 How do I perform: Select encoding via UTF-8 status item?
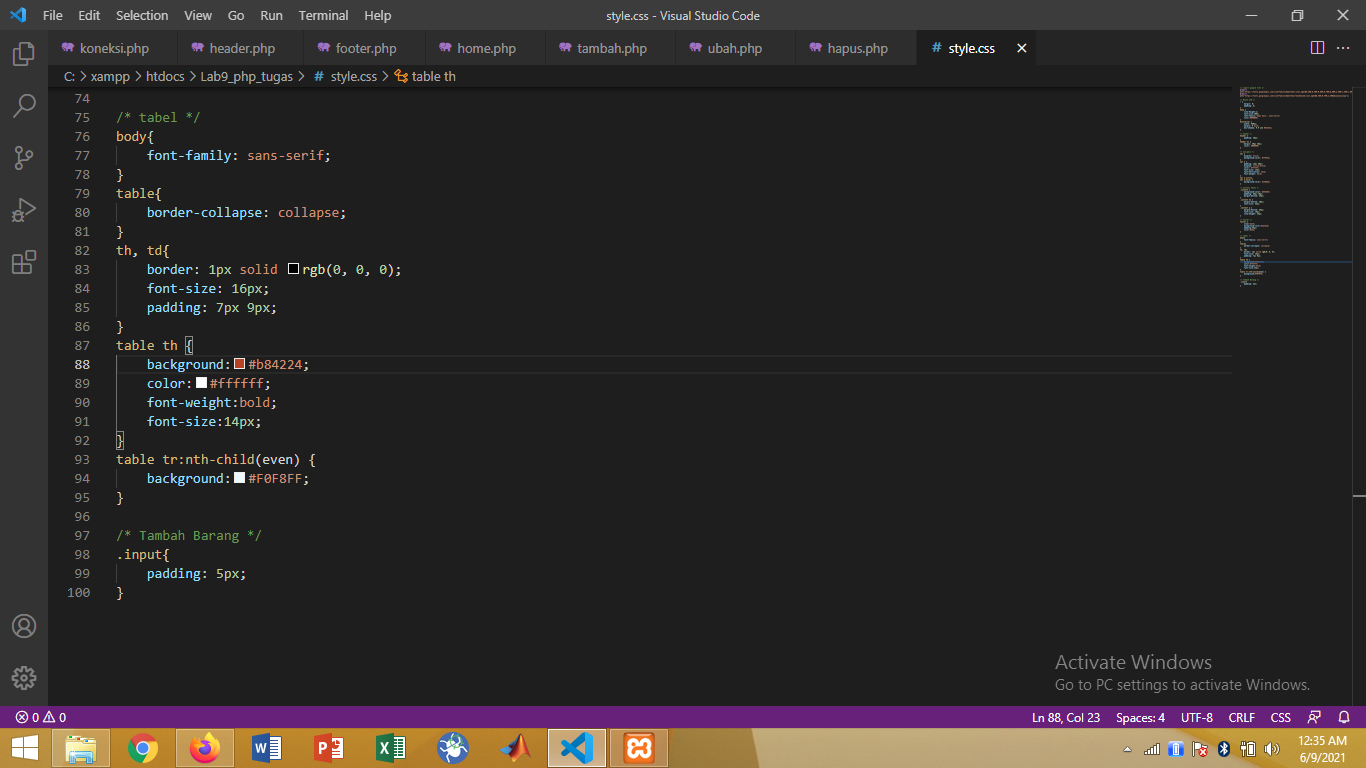tap(1197, 717)
